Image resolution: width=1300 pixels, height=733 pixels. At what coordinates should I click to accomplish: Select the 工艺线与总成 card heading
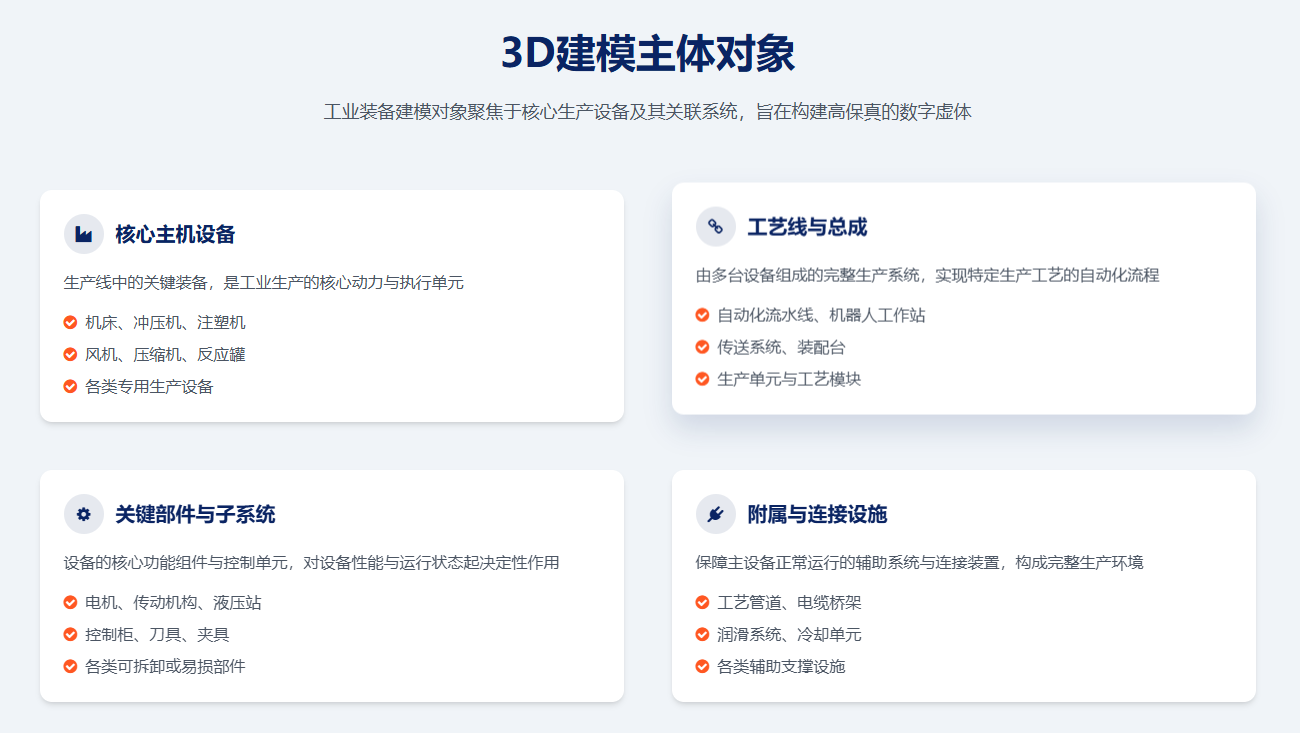pyautogui.click(x=808, y=227)
